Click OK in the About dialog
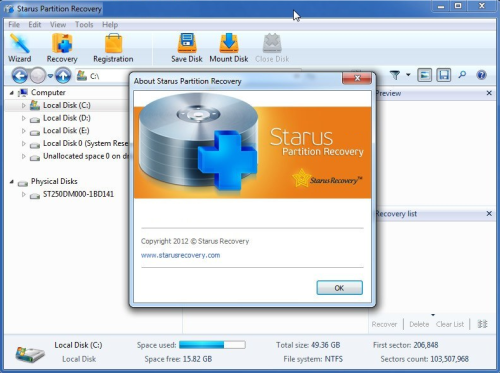The image size is (500, 373). [339, 288]
